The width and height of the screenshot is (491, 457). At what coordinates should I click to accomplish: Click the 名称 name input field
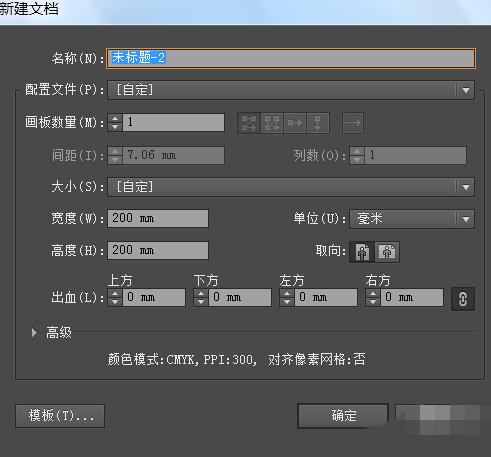[x=291, y=58]
